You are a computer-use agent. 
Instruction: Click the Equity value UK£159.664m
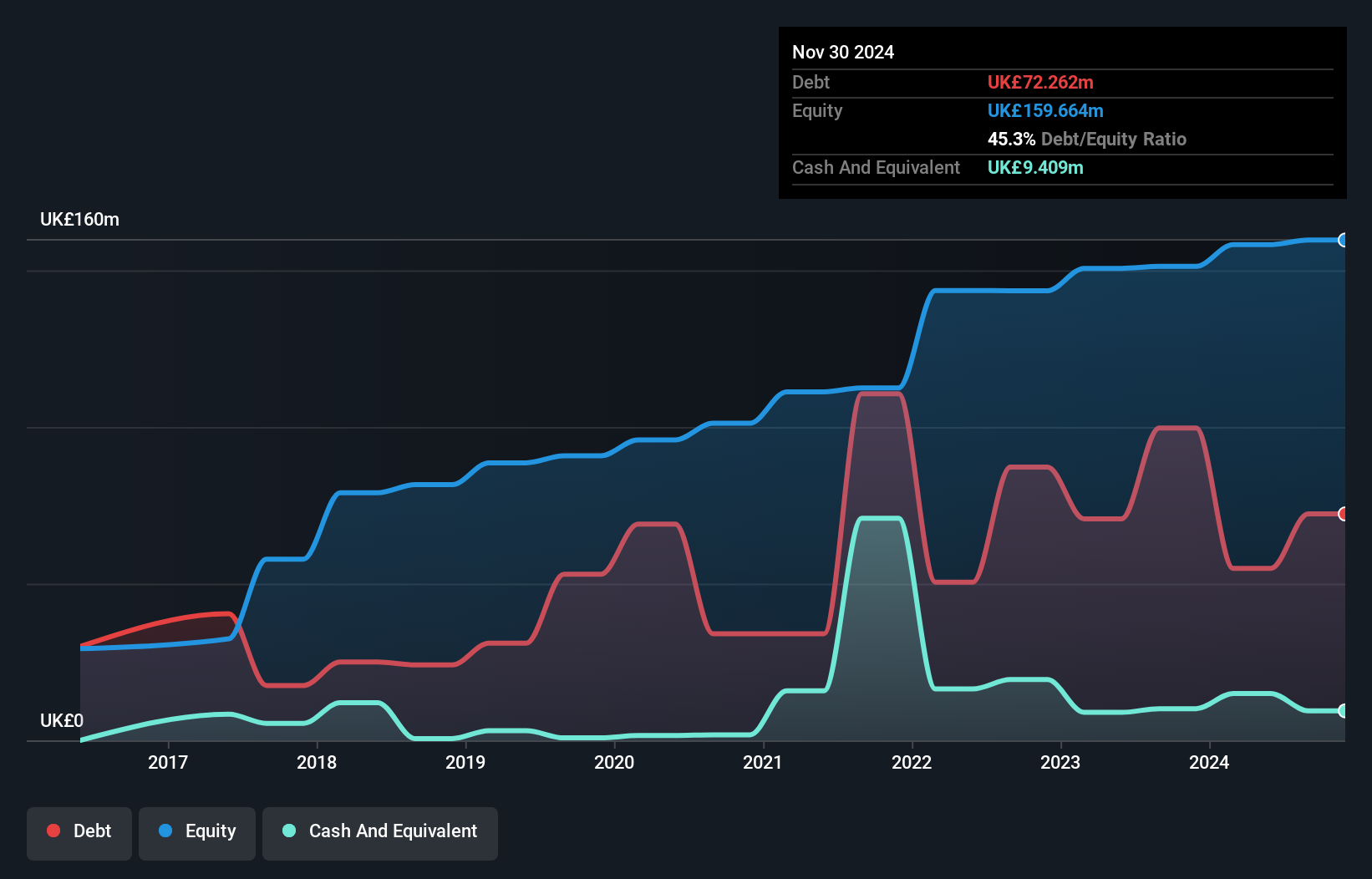pos(1045,110)
